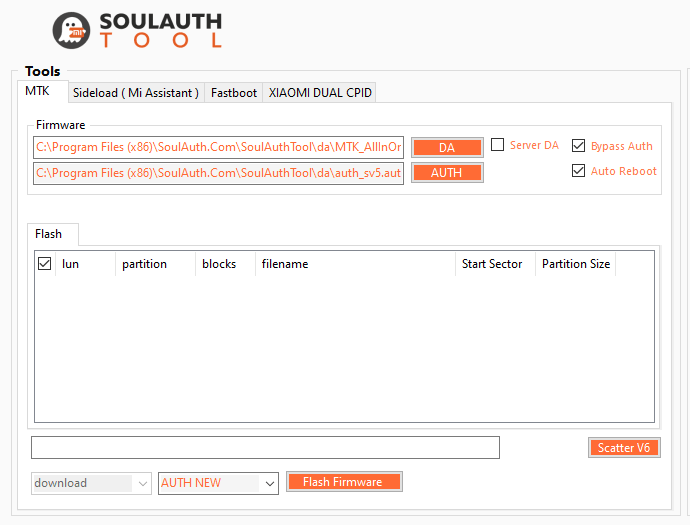Toggle the select-all checkbox in table header
The height and width of the screenshot is (525, 690).
tap(44, 264)
